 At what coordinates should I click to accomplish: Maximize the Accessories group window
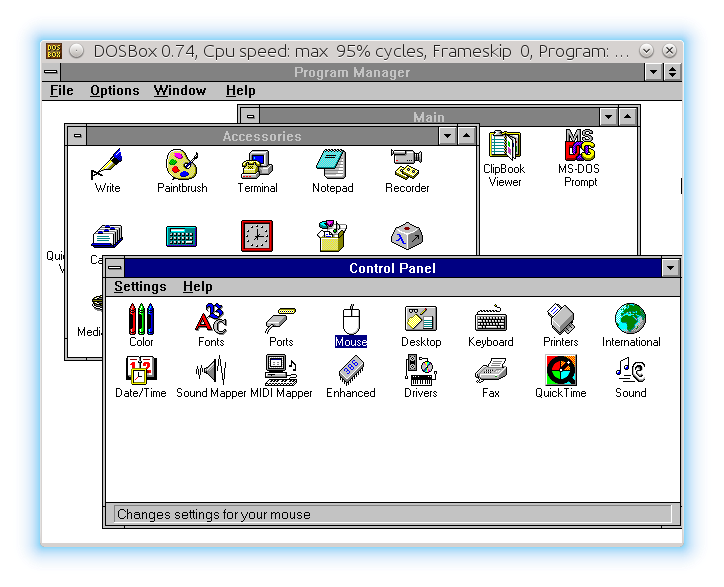(467, 136)
